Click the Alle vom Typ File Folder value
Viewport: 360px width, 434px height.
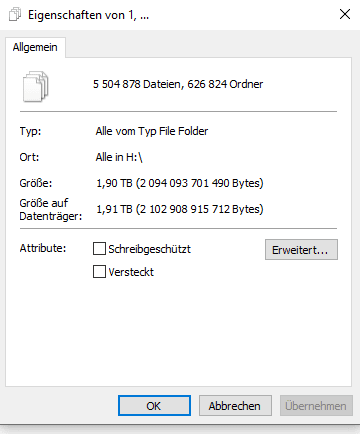[x=152, y=131]
